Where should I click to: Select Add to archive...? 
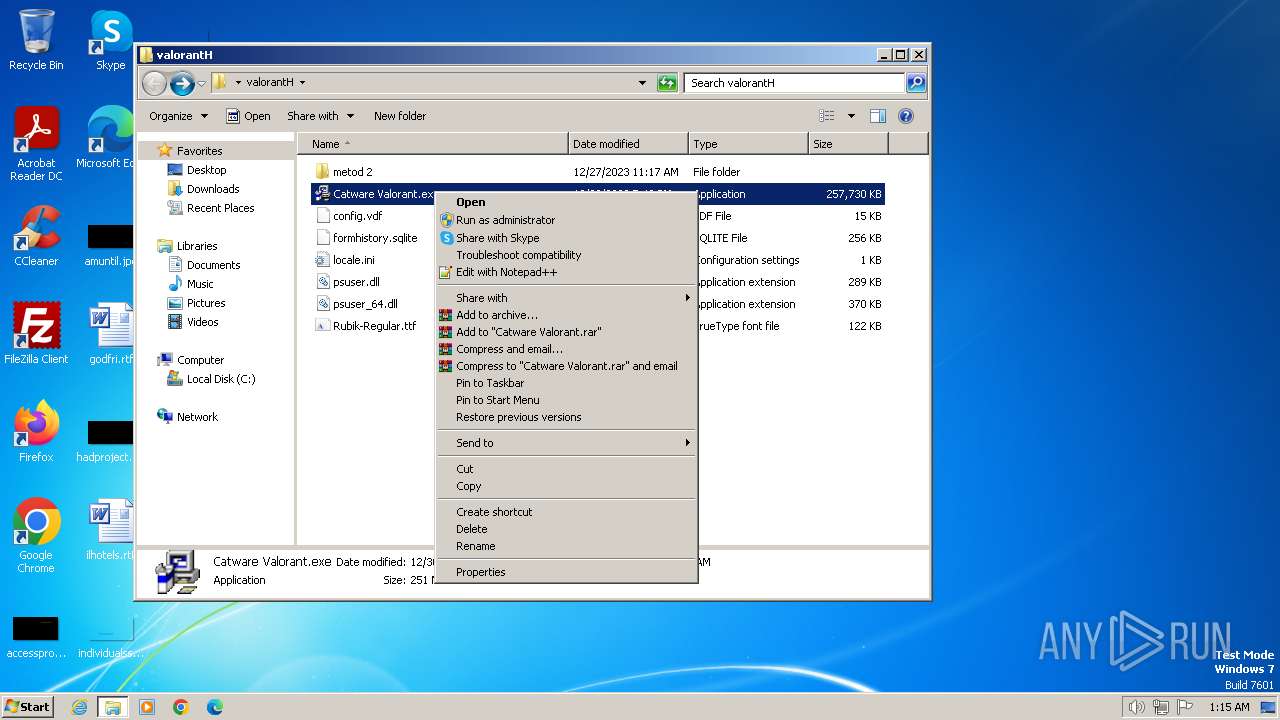(x=567, y=315)
